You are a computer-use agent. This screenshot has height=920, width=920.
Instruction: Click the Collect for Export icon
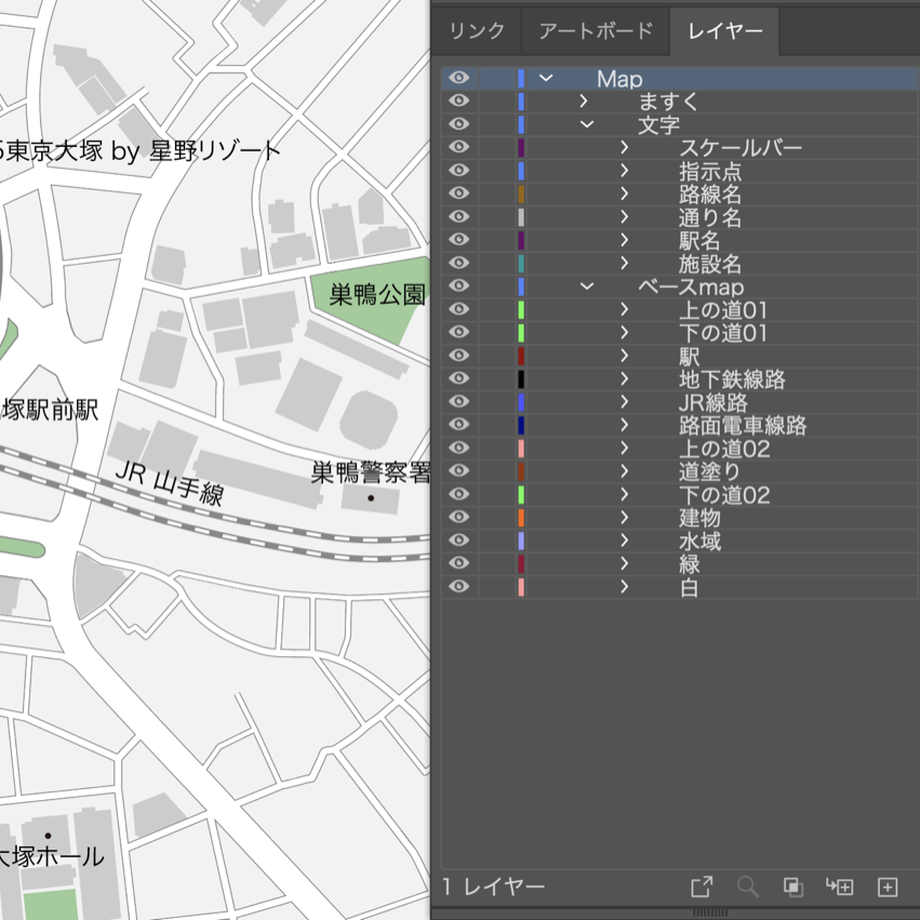point(702,887)
